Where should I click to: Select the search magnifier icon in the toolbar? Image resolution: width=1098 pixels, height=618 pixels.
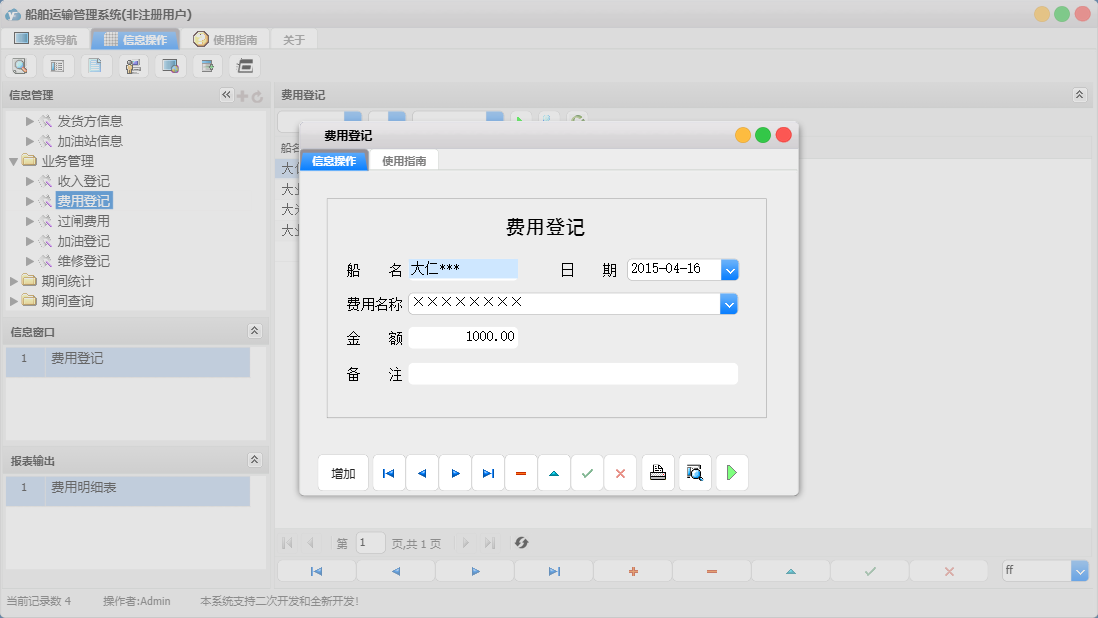point(20,65)
